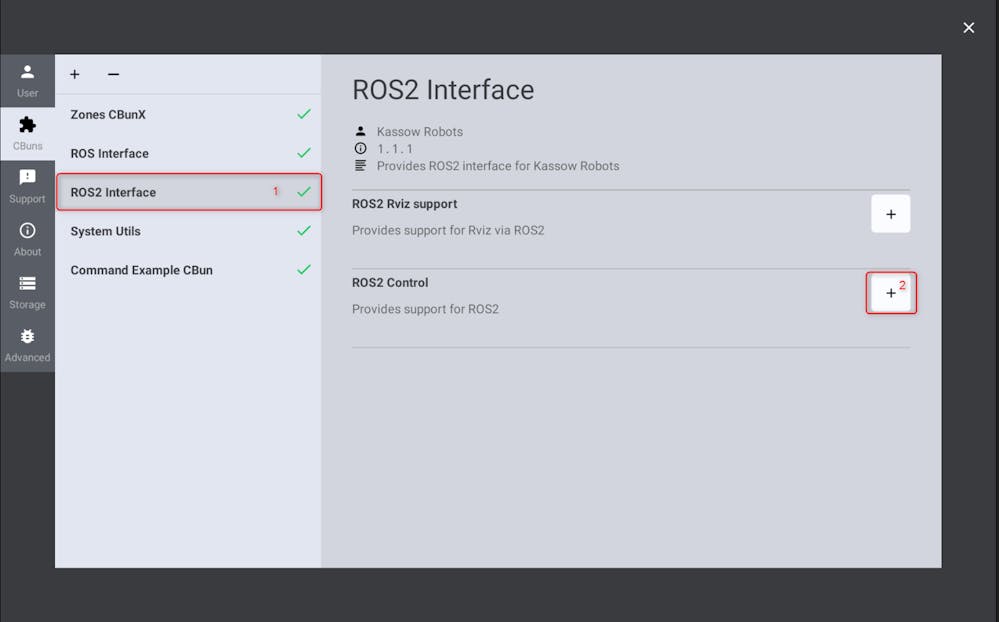Viewport: 999px width, 622px height.
Task: Click the version info icon
Action: tap(361, 148)
